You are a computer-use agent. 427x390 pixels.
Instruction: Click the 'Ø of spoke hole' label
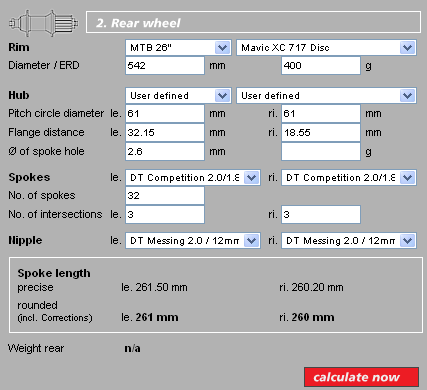[x=46, y=151]
